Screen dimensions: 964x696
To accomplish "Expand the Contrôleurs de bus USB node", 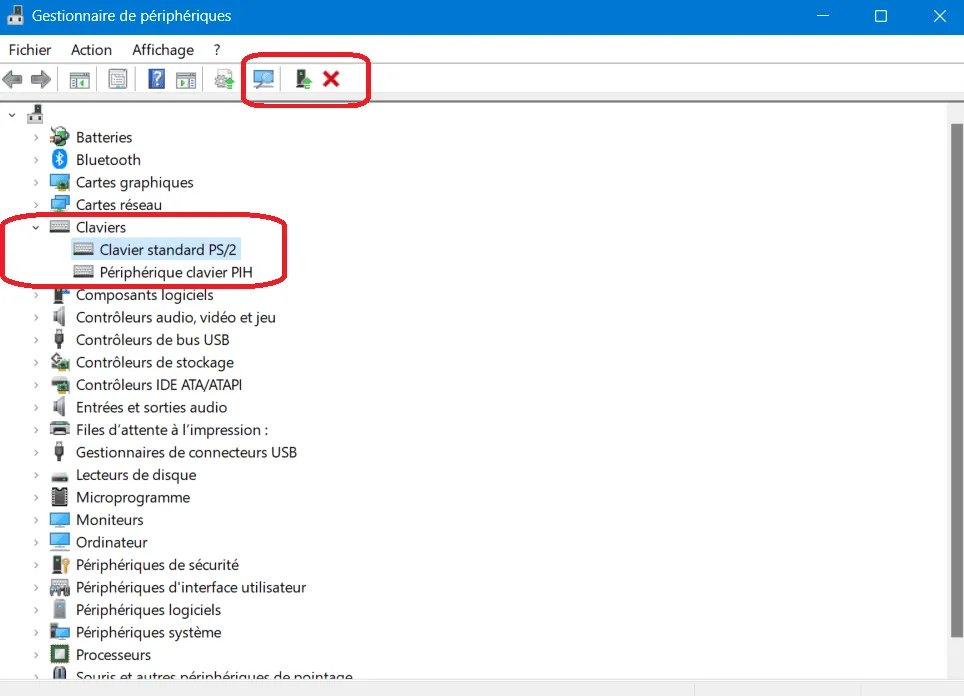I will click(36, 340).
